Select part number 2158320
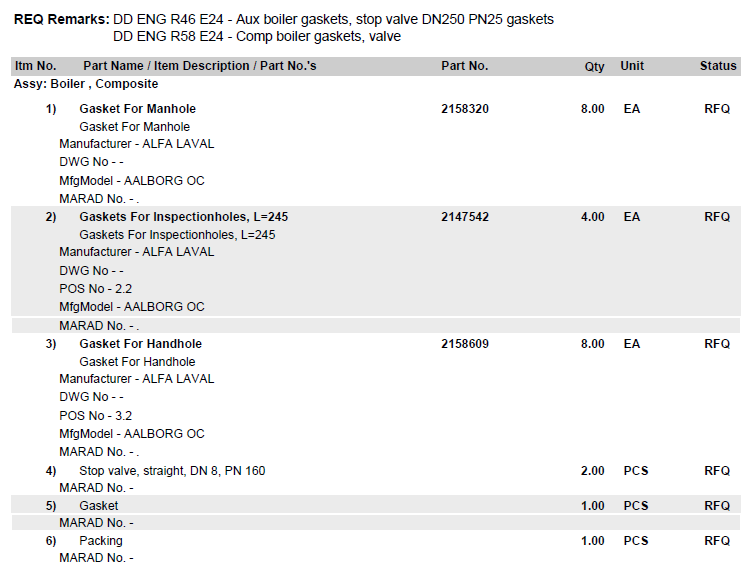This screenshot has width=744, height=570. pos(465,109)
